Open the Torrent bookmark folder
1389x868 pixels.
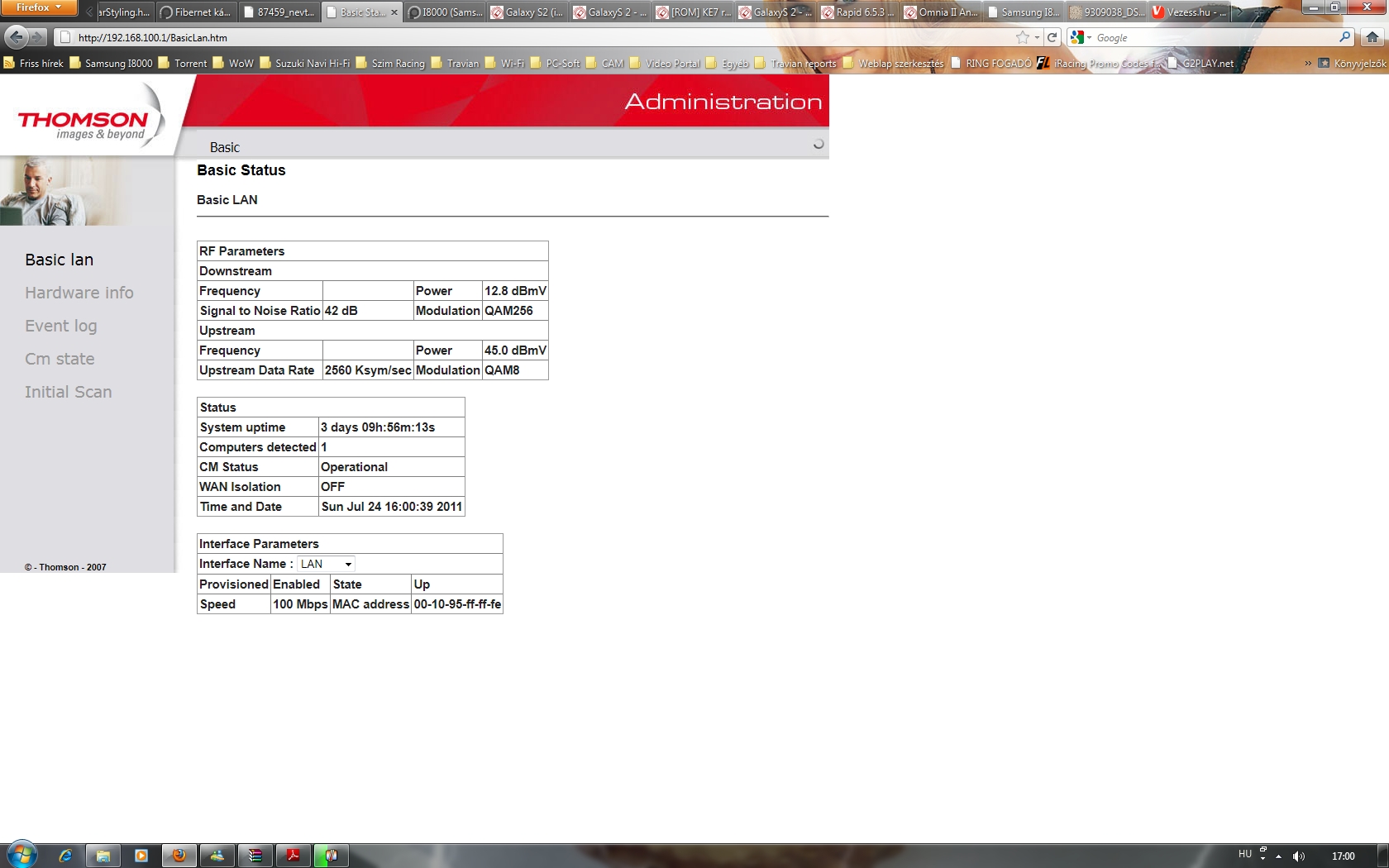[x=183, y=63]
